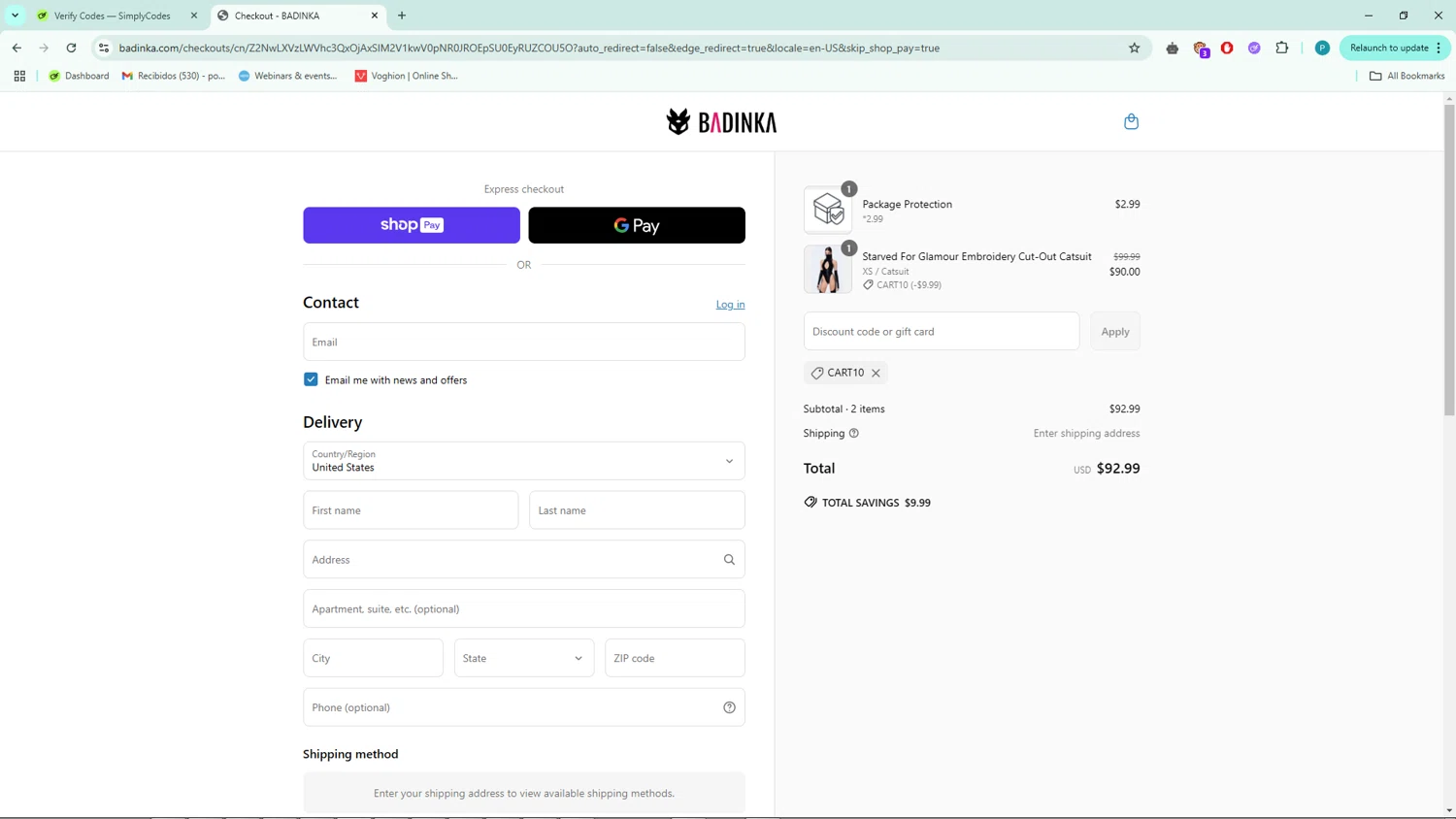
Task: Click the red Opera-style extension icon
Action: coord(1227,48)
